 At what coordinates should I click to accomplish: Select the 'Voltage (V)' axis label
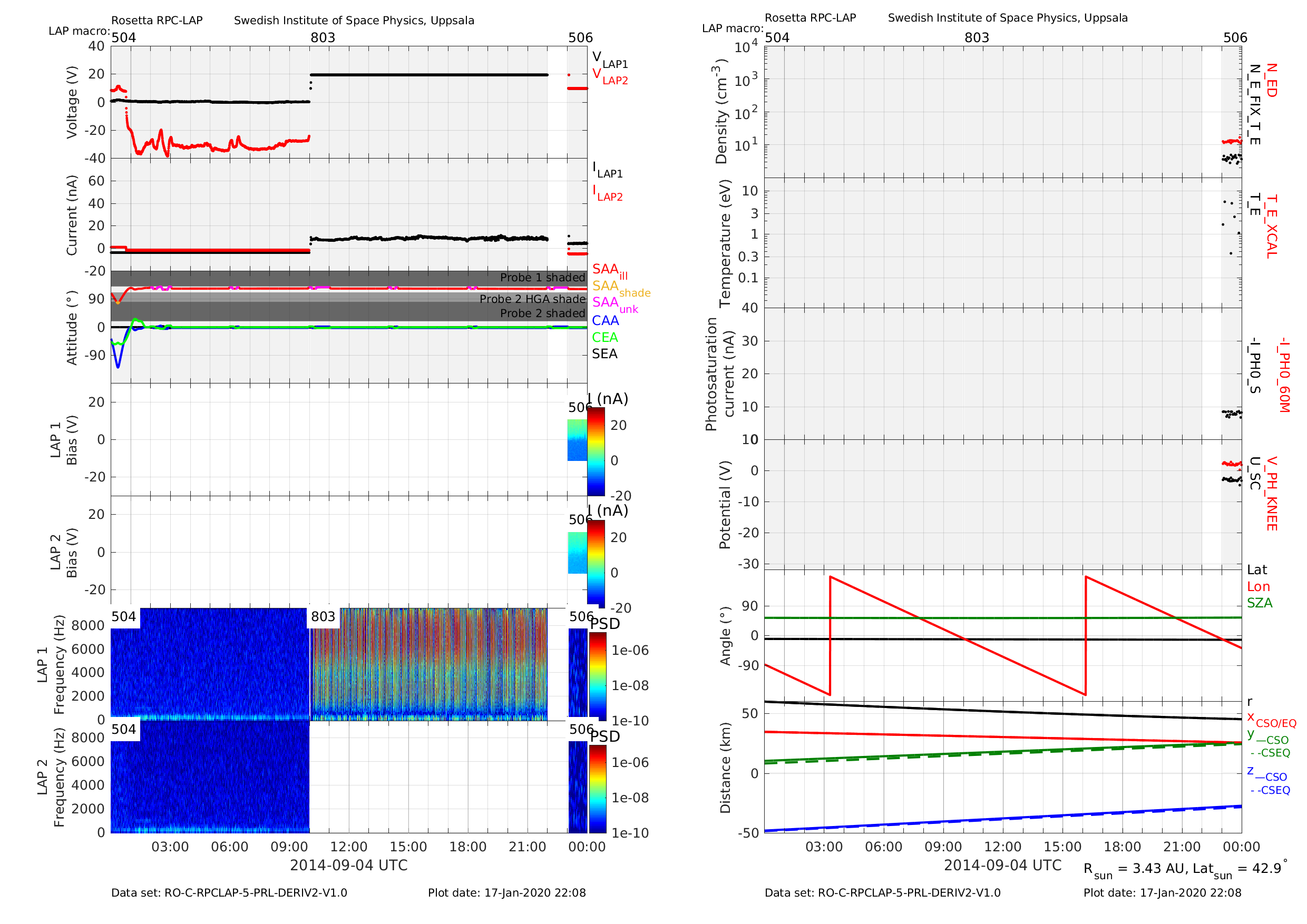tap(72, 102)
